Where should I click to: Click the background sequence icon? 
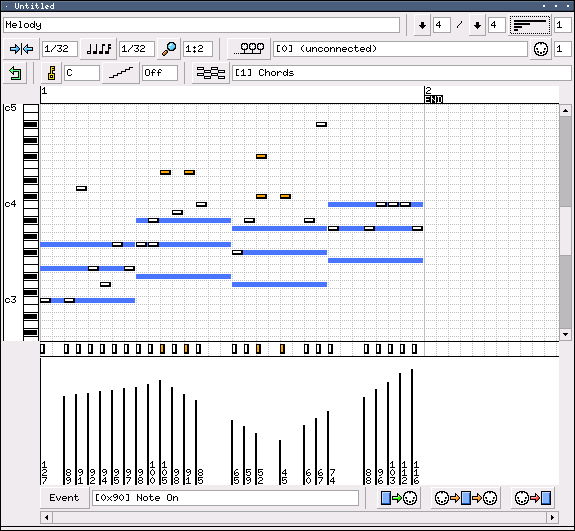click(x=210, y=73)
